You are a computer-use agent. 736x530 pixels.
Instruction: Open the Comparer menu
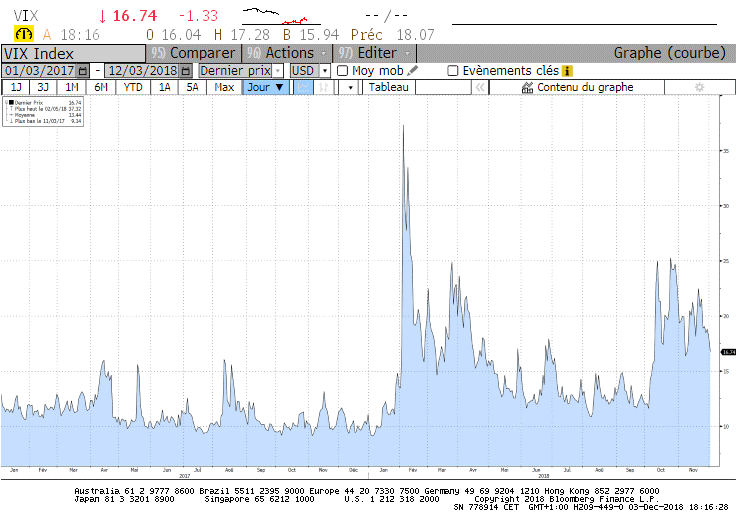pyautogui.click(x=193, y=53)
